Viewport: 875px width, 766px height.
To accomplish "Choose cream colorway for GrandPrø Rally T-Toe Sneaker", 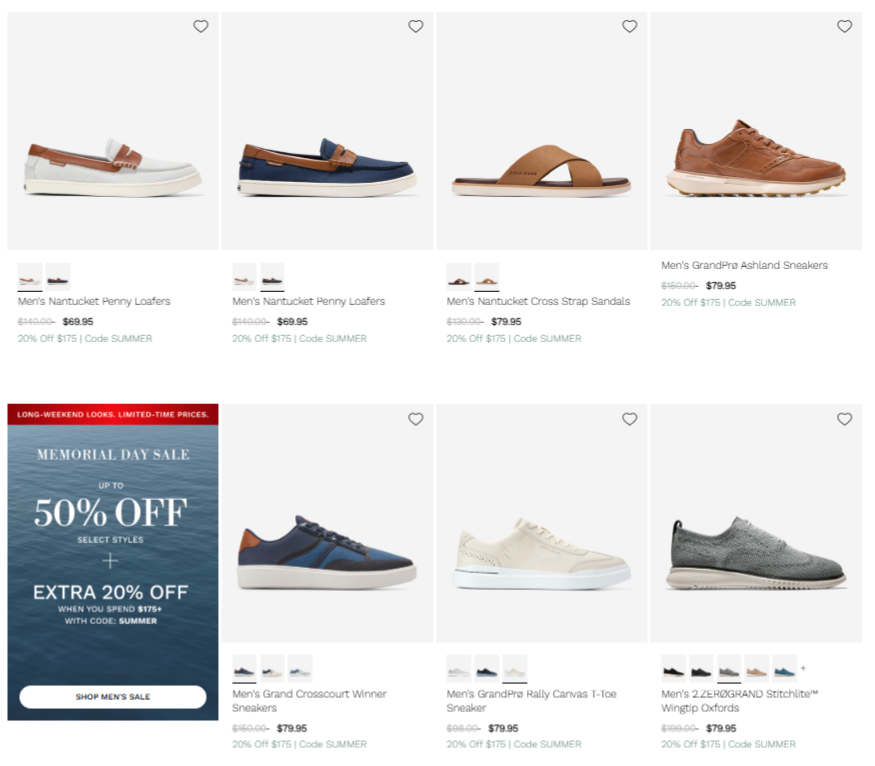I will click(x=515, y=669).
